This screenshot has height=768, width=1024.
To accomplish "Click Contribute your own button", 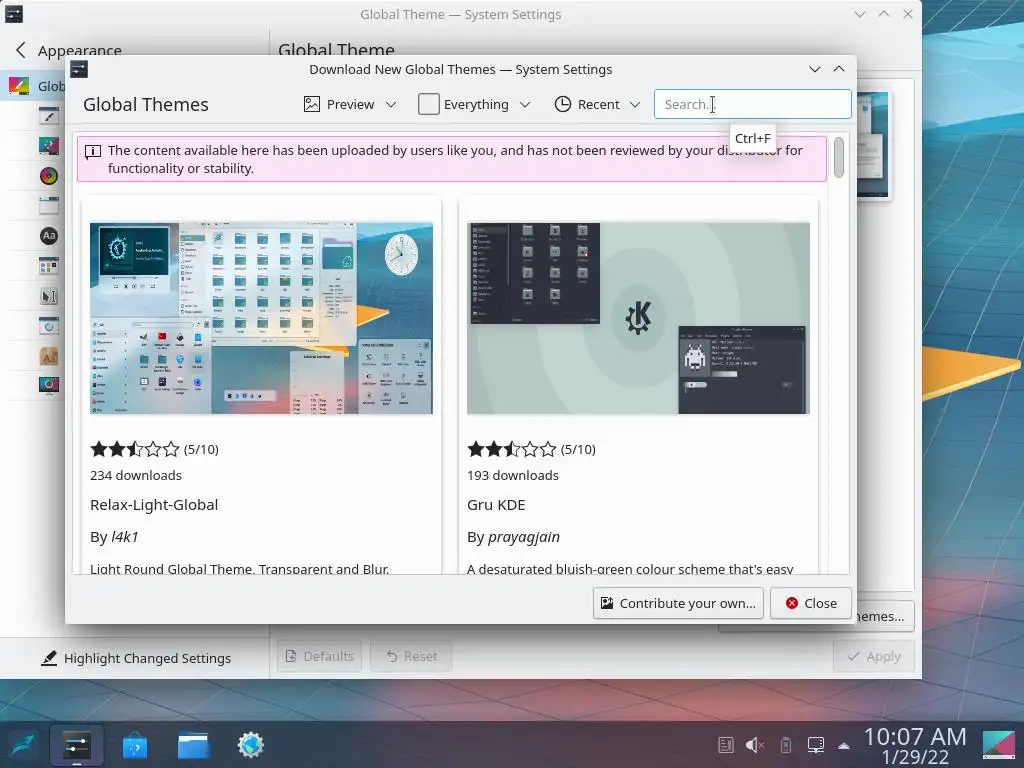I will pos(679,603).
